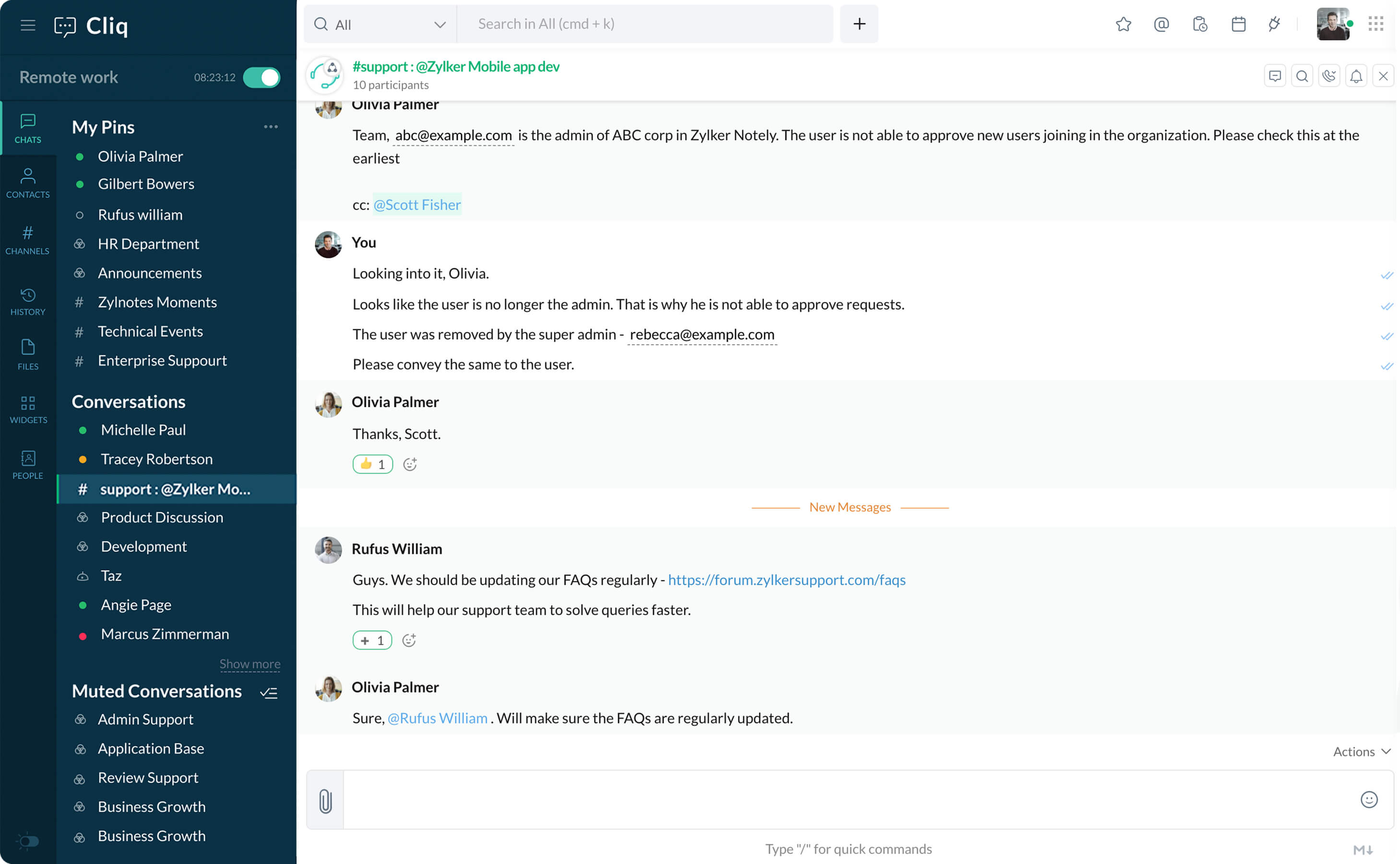Click the Search in All input field
This screenshot has height=864, width=1400.
click(x=645, y=24)
